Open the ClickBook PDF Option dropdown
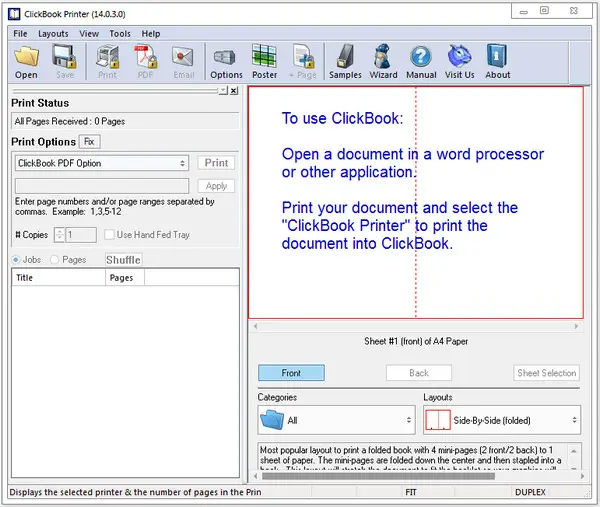Image resolution: width=600 pixels, height=507 pixels. (102, 163)
